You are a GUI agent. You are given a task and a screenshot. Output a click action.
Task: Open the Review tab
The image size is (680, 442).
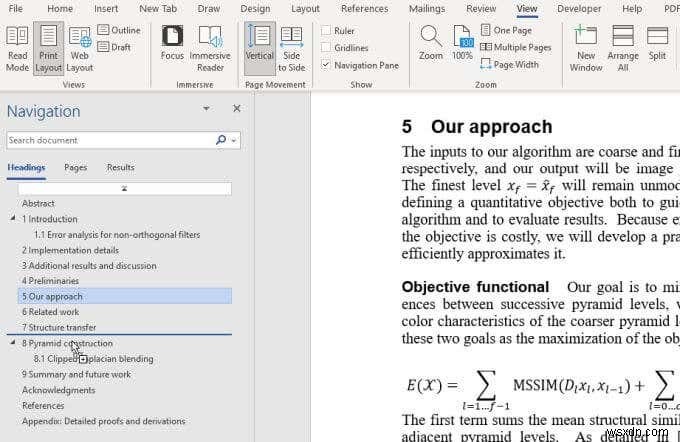coord(481,9)
